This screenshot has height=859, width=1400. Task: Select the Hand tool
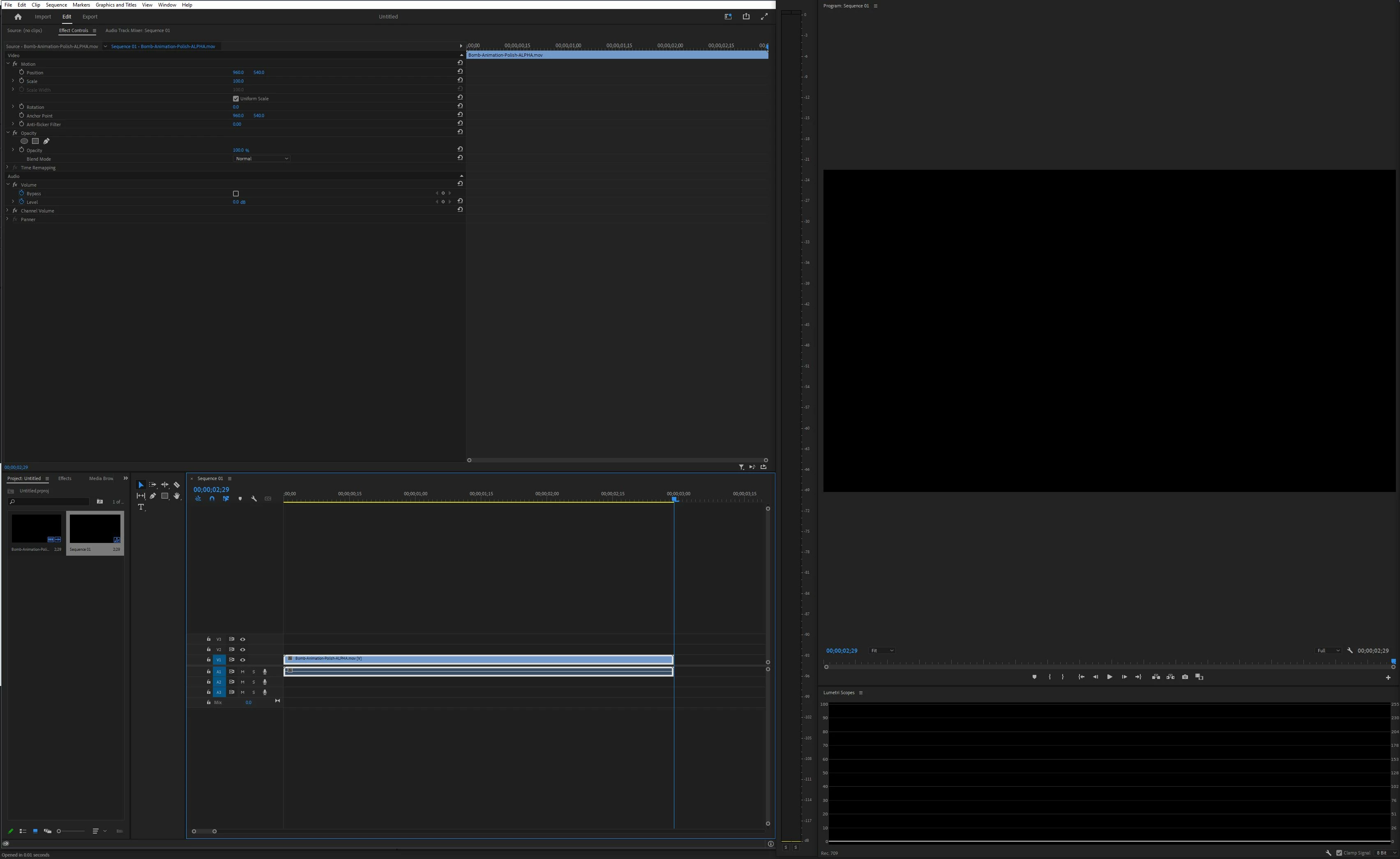(177, 496)
